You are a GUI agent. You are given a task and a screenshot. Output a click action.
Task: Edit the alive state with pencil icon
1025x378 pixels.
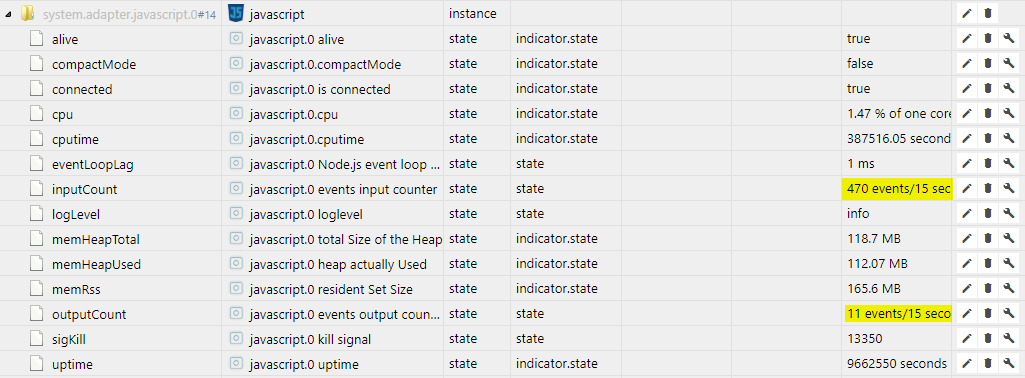point(967,39)
